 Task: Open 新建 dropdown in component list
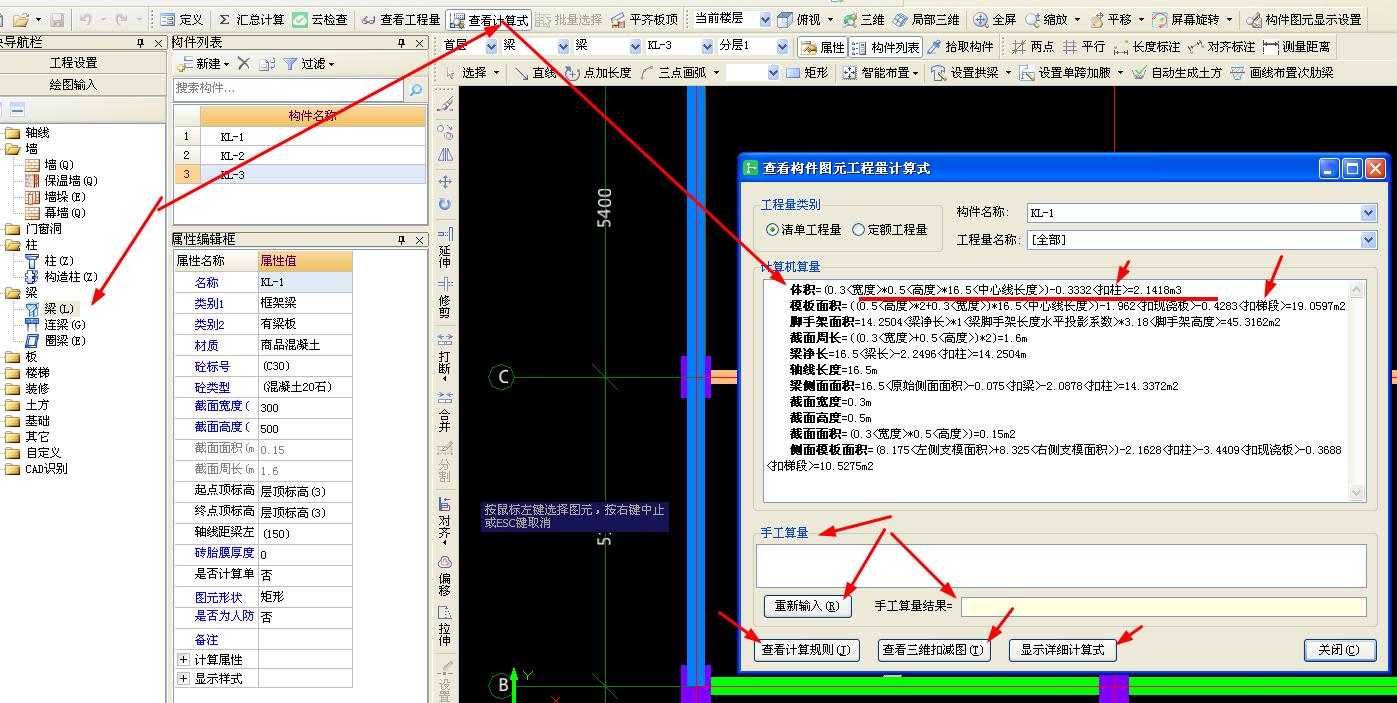tap(203, 64)
